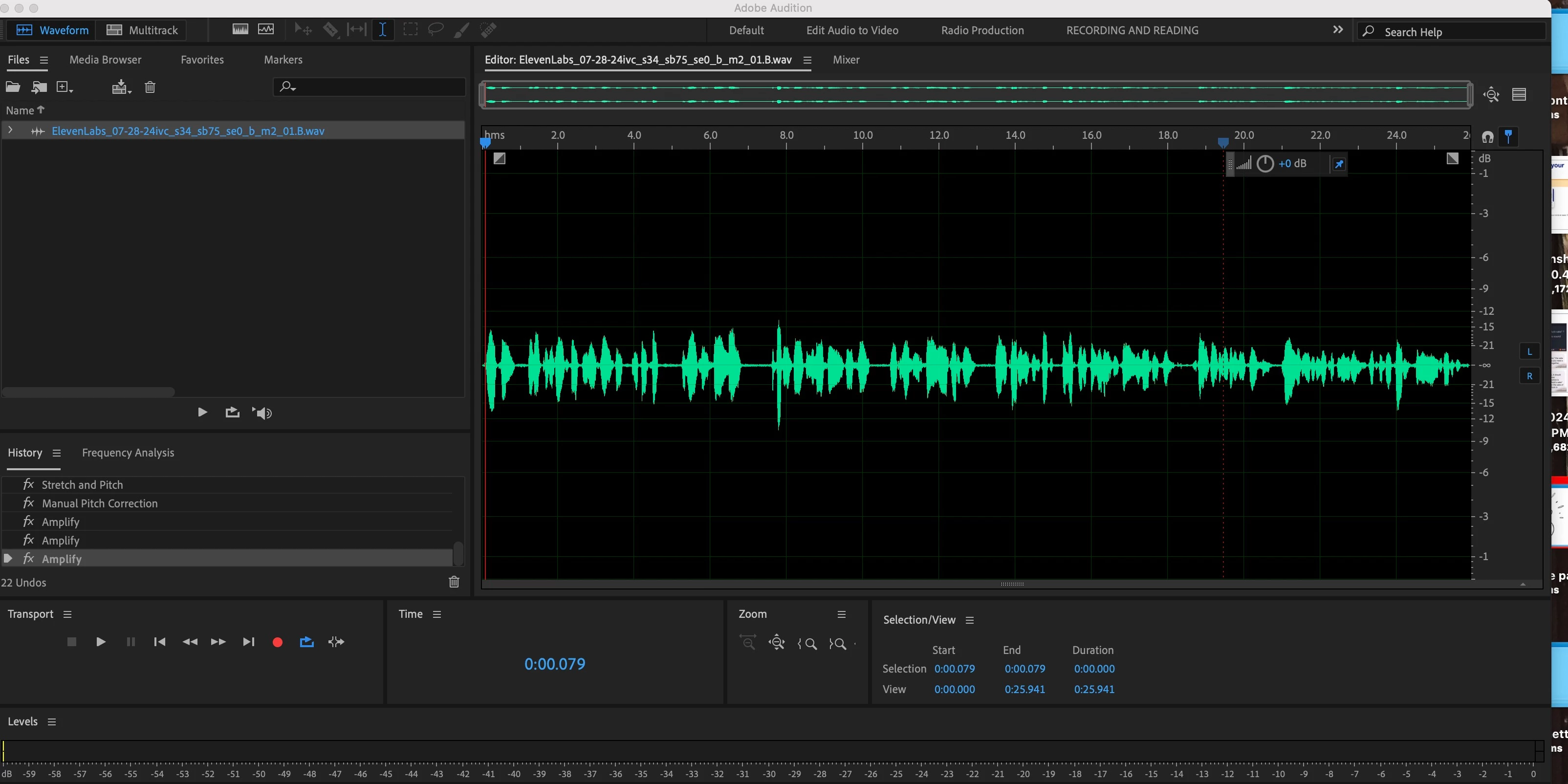The height and width of the screenshot is (784, 1568).
Task: Click the Record button in Transport
Action: [278, 642]
